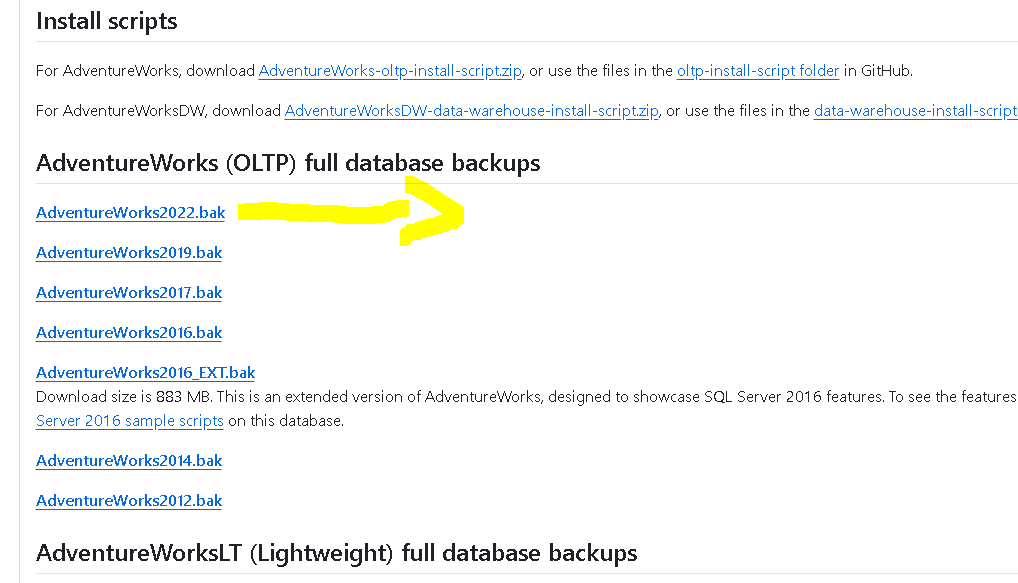
Task: Click the Install scripts heading
Action: click(107, 20)
